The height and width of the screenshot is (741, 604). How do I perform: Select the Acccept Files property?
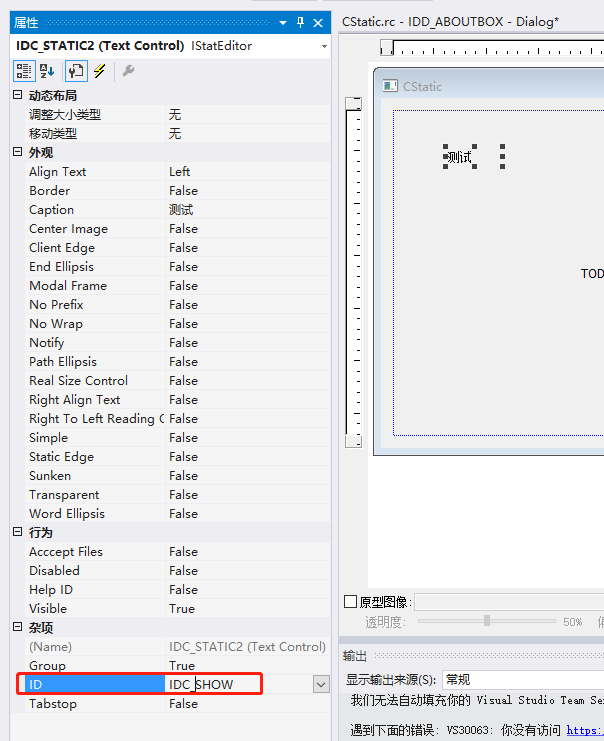click(178, 551)
